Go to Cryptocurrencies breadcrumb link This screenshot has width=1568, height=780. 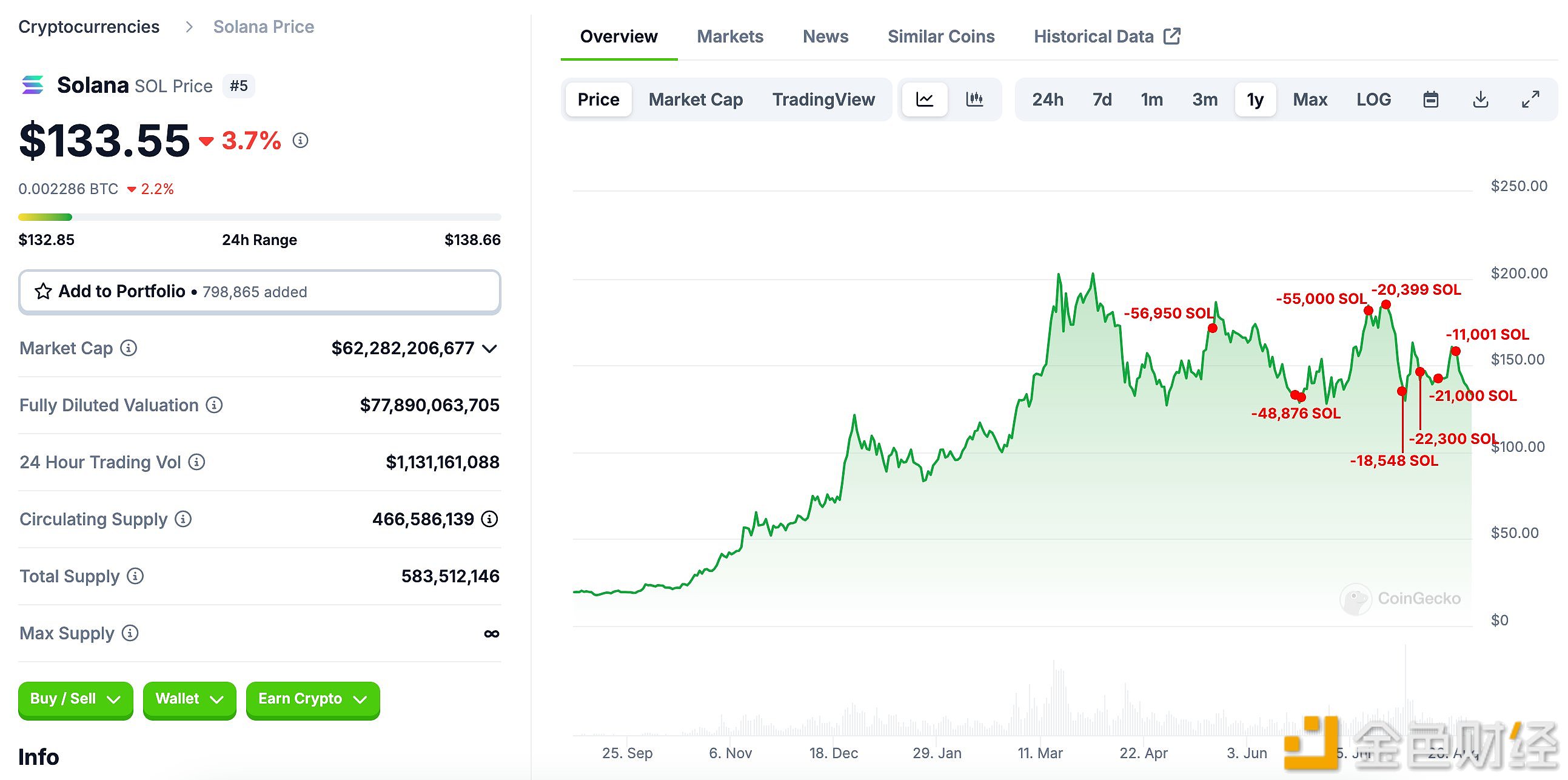pyautogui.click(x=89, y=27)
